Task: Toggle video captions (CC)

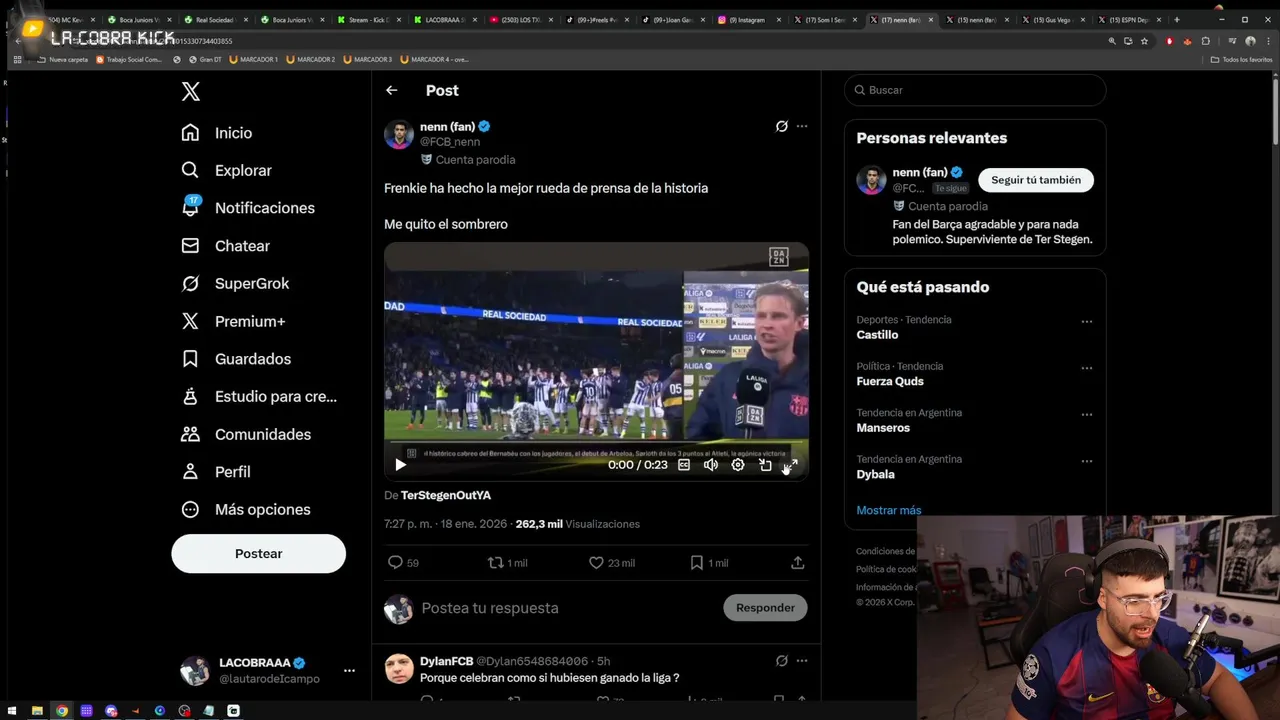Action: click(684, 464)
